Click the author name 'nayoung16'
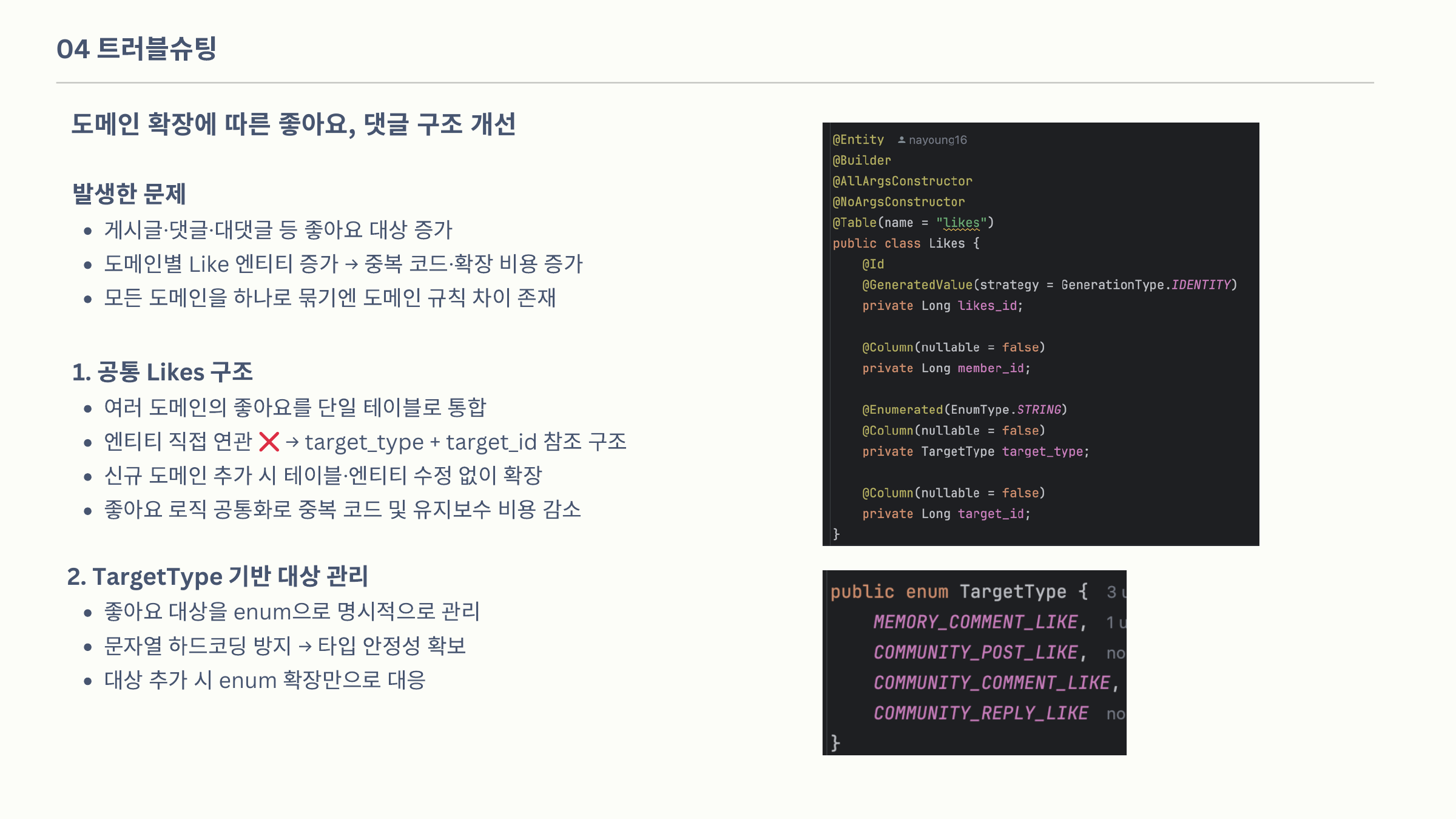1456x819 pixels. (938, 140)
